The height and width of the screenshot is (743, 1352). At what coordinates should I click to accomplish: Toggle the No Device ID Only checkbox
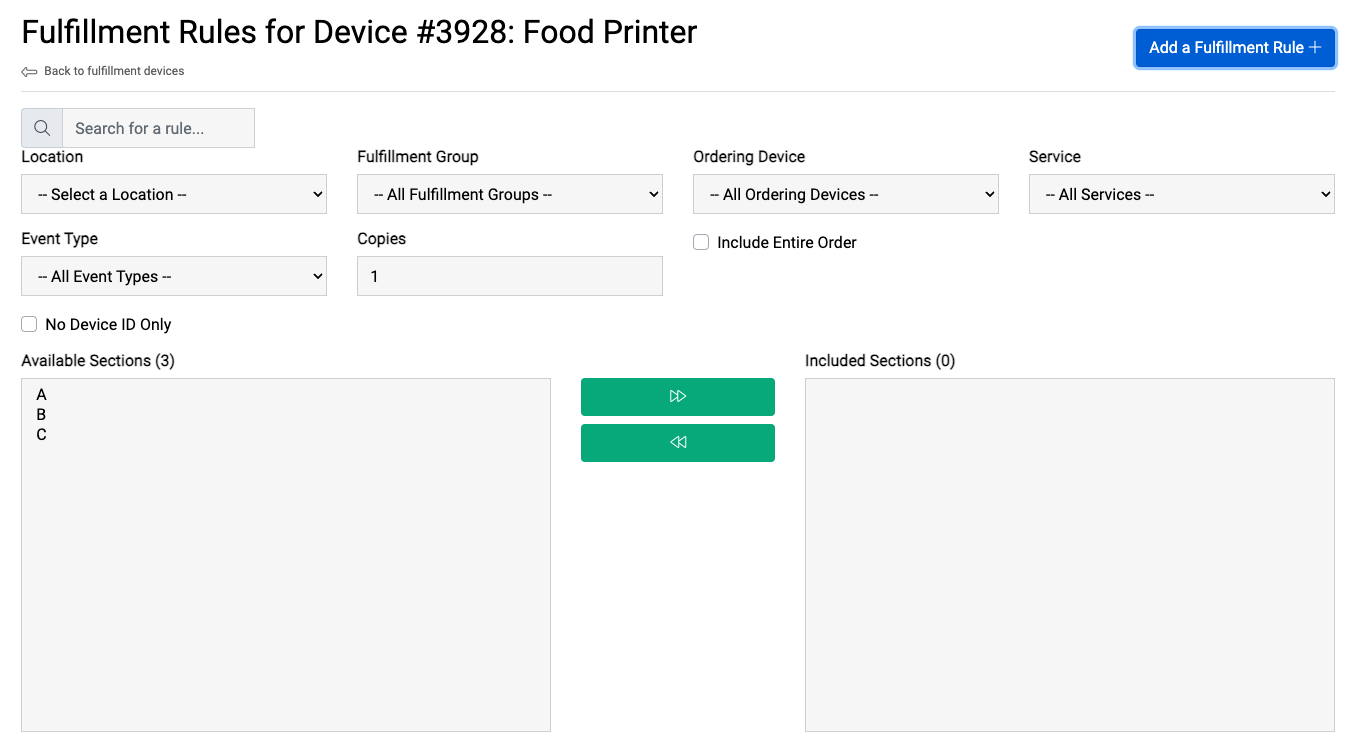[29, 324]
